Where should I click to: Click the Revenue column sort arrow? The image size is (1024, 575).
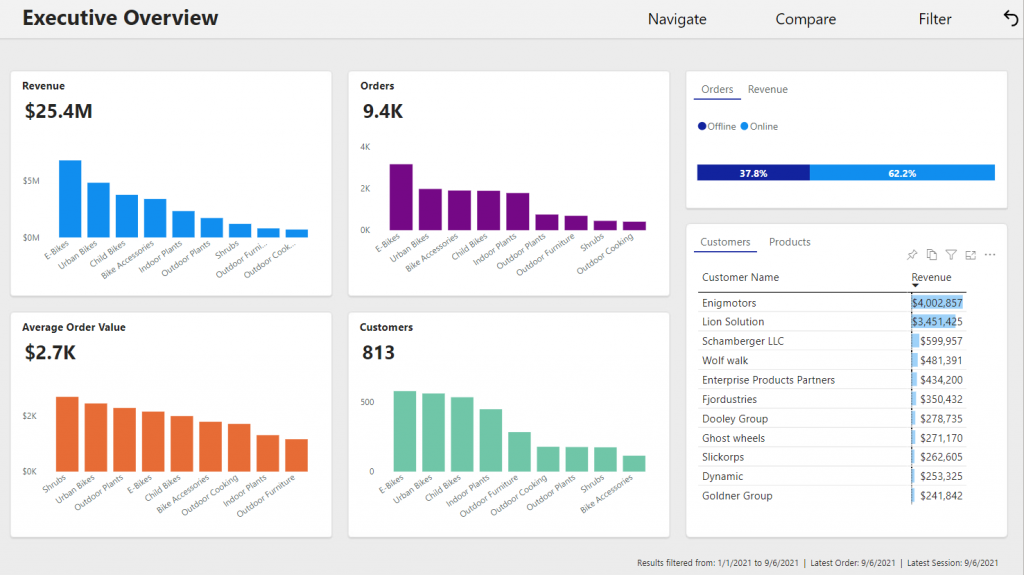click(x=915, y=286)
